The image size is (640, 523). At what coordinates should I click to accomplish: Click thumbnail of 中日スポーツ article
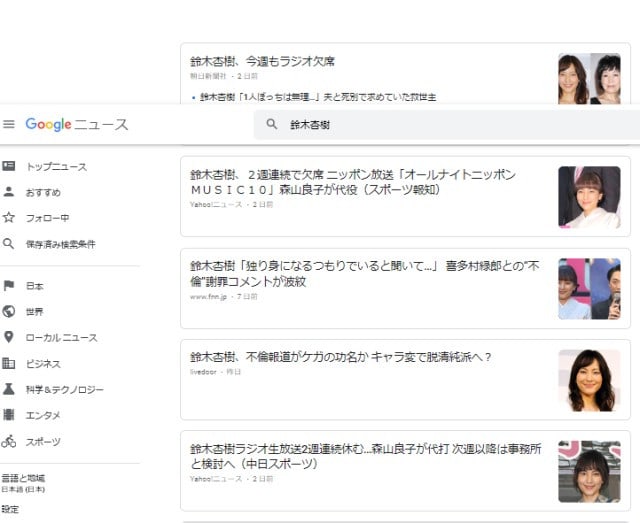(x=589, y=472)
